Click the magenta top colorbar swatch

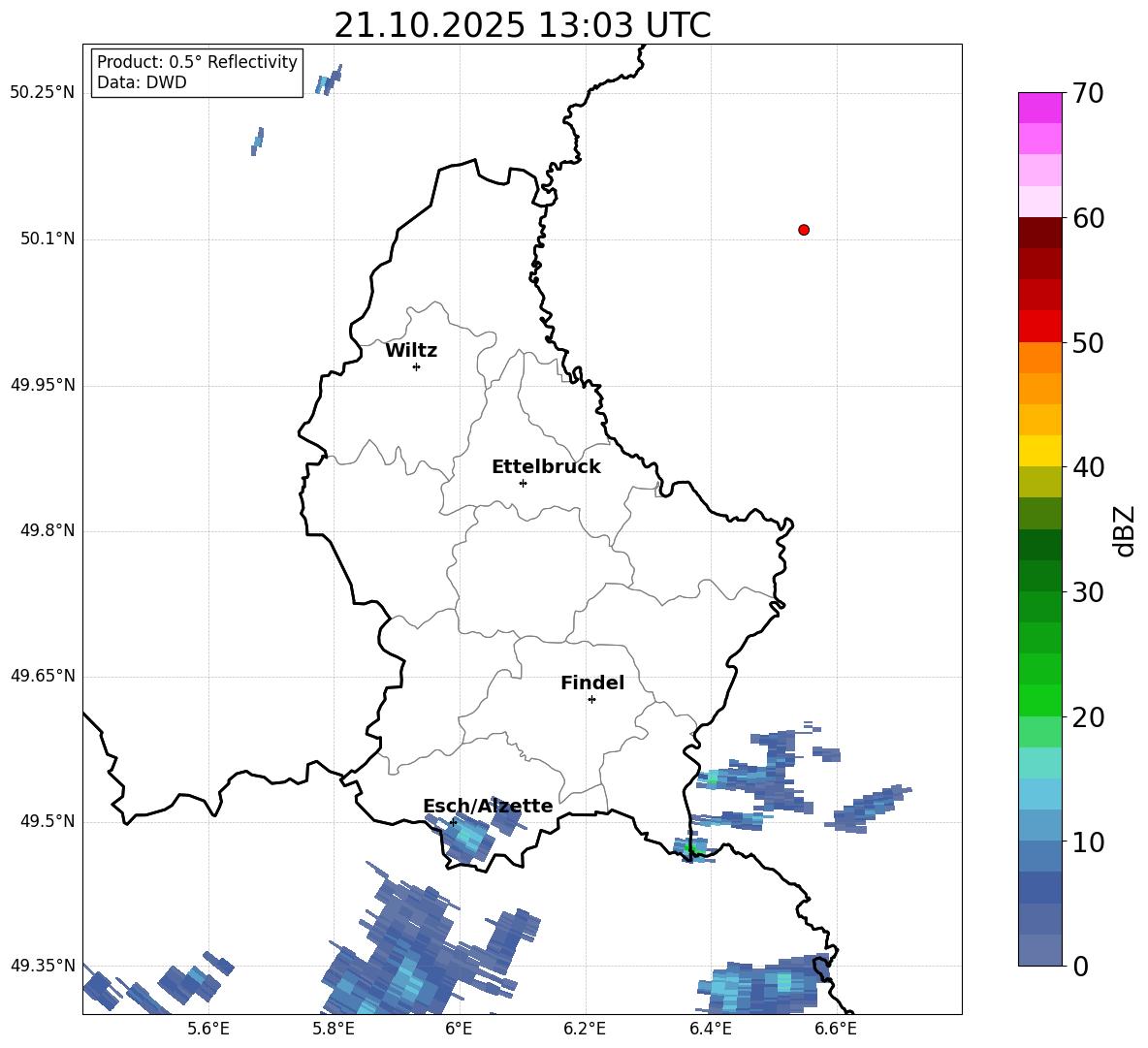[x=1039, y=108]
